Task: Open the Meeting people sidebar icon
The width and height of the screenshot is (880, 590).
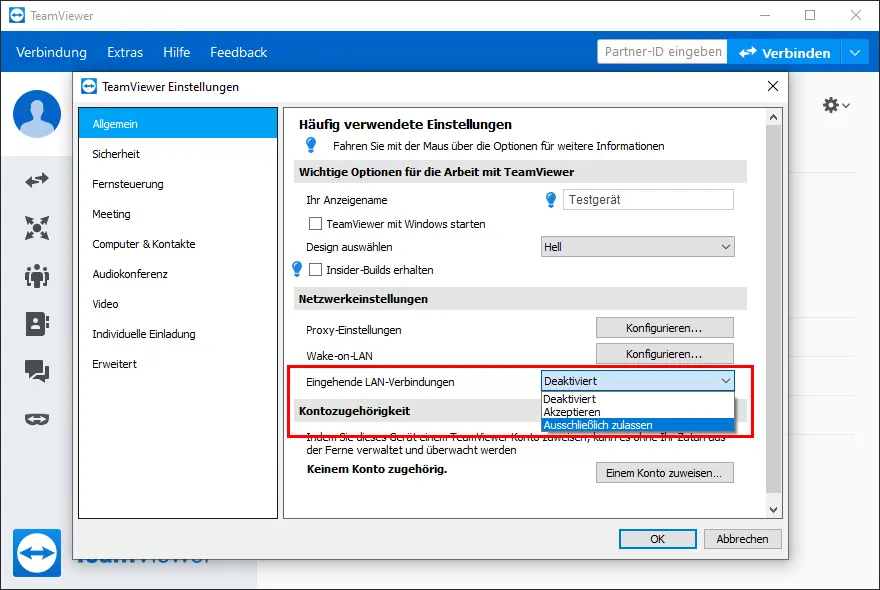Action: (37, 276)
